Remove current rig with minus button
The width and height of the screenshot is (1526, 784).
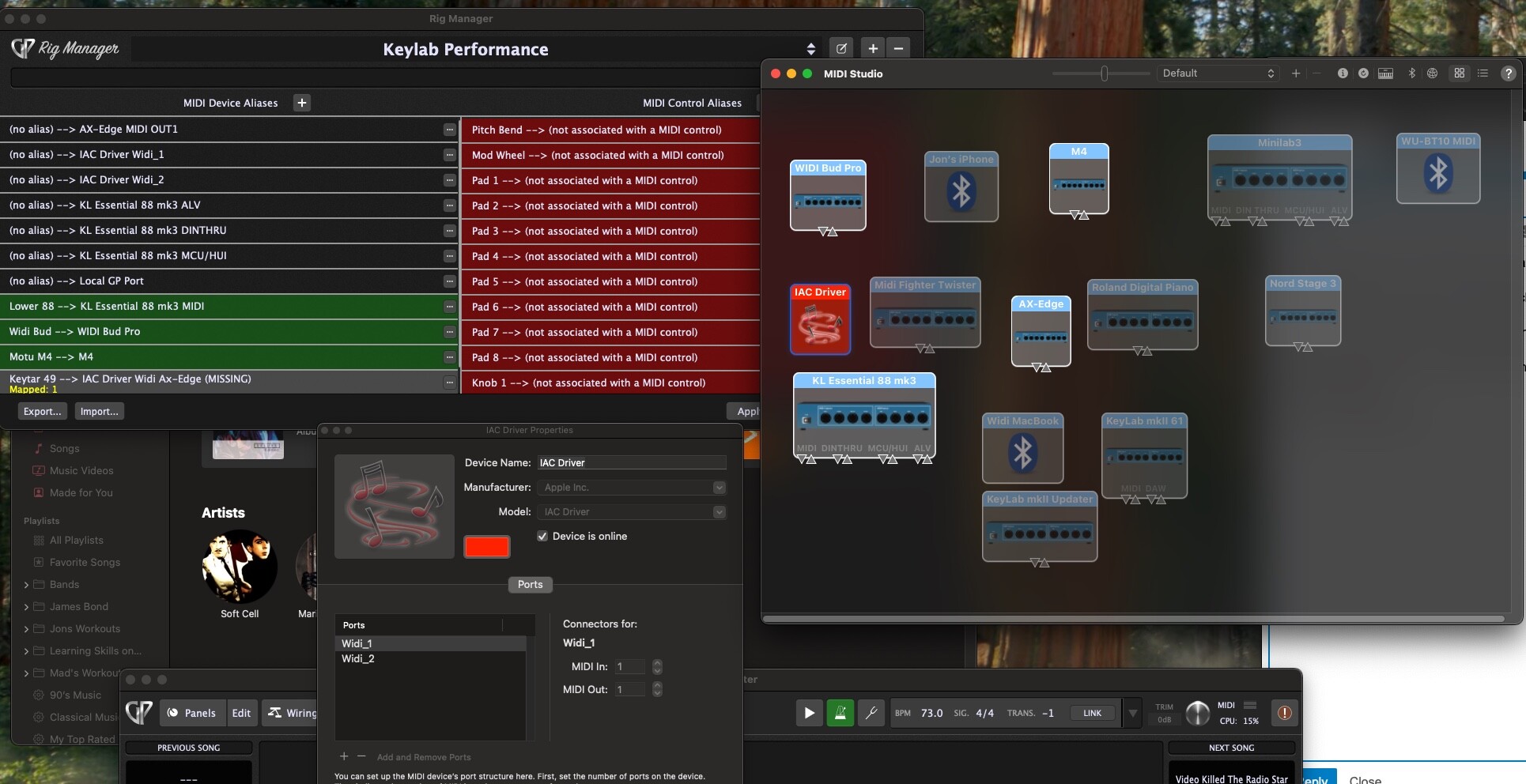coord(898,48)
